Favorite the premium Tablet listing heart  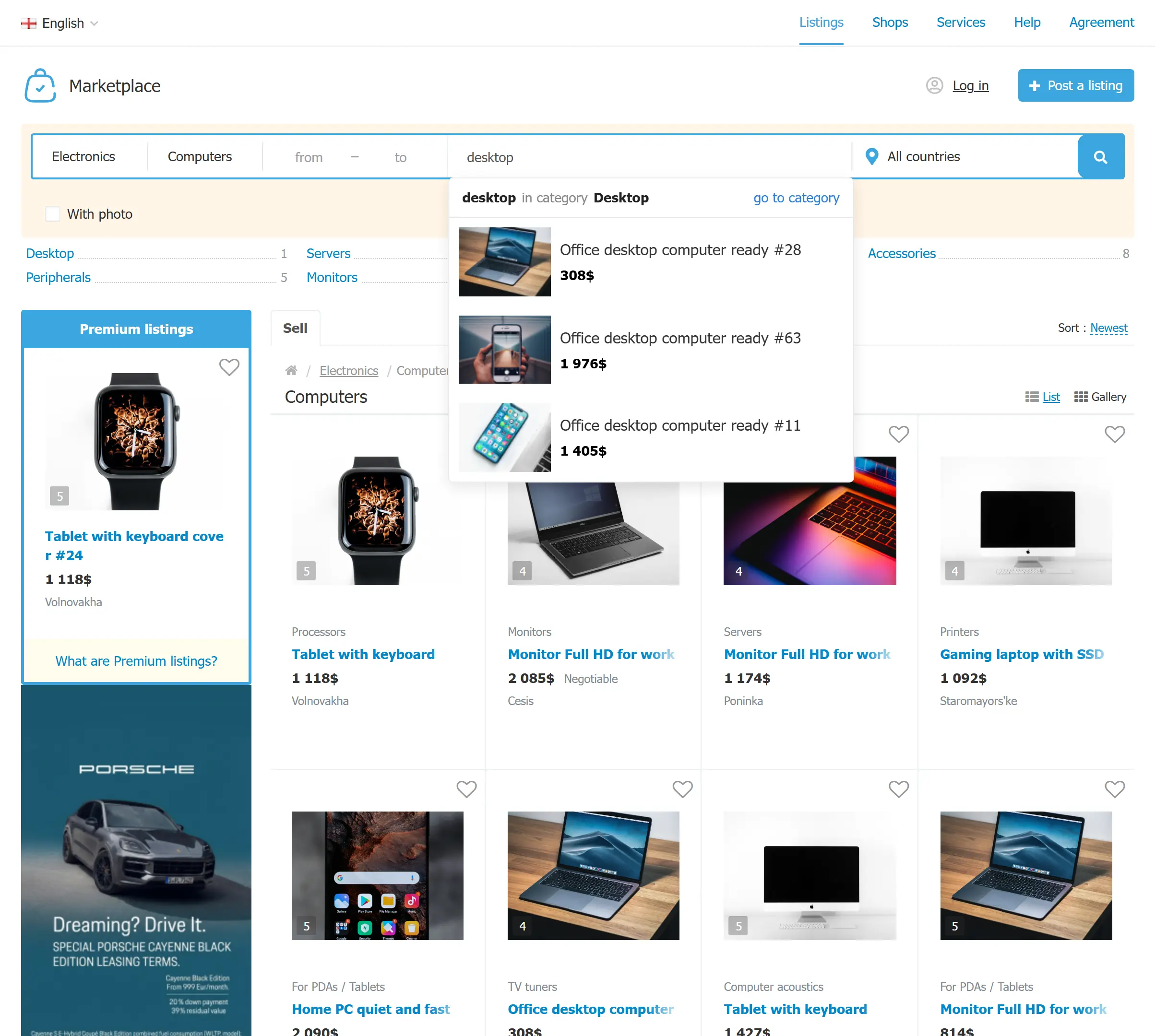(x=229, y=367)
